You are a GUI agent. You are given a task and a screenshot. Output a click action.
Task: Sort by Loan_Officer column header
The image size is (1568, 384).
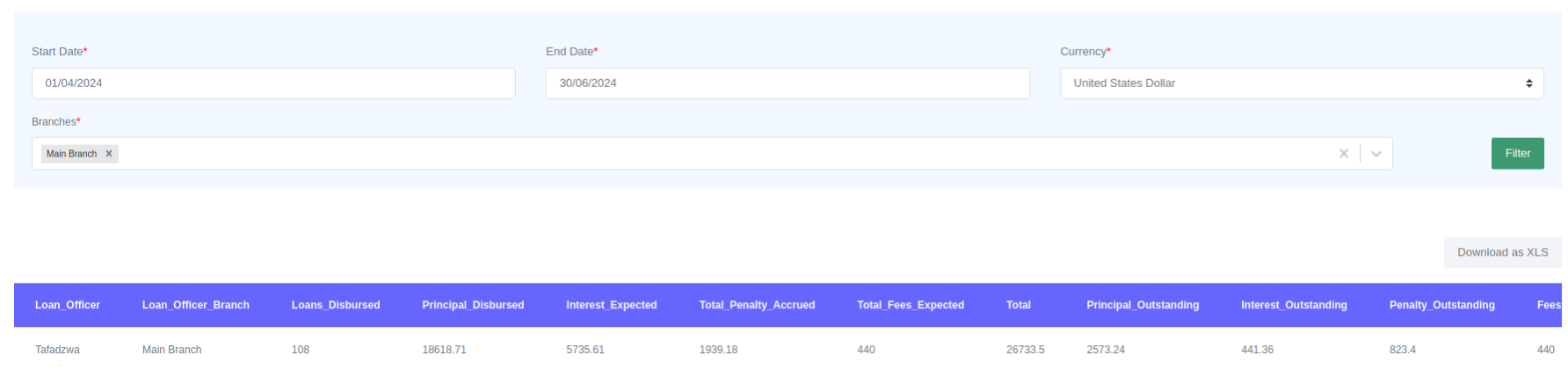point(68,305)
